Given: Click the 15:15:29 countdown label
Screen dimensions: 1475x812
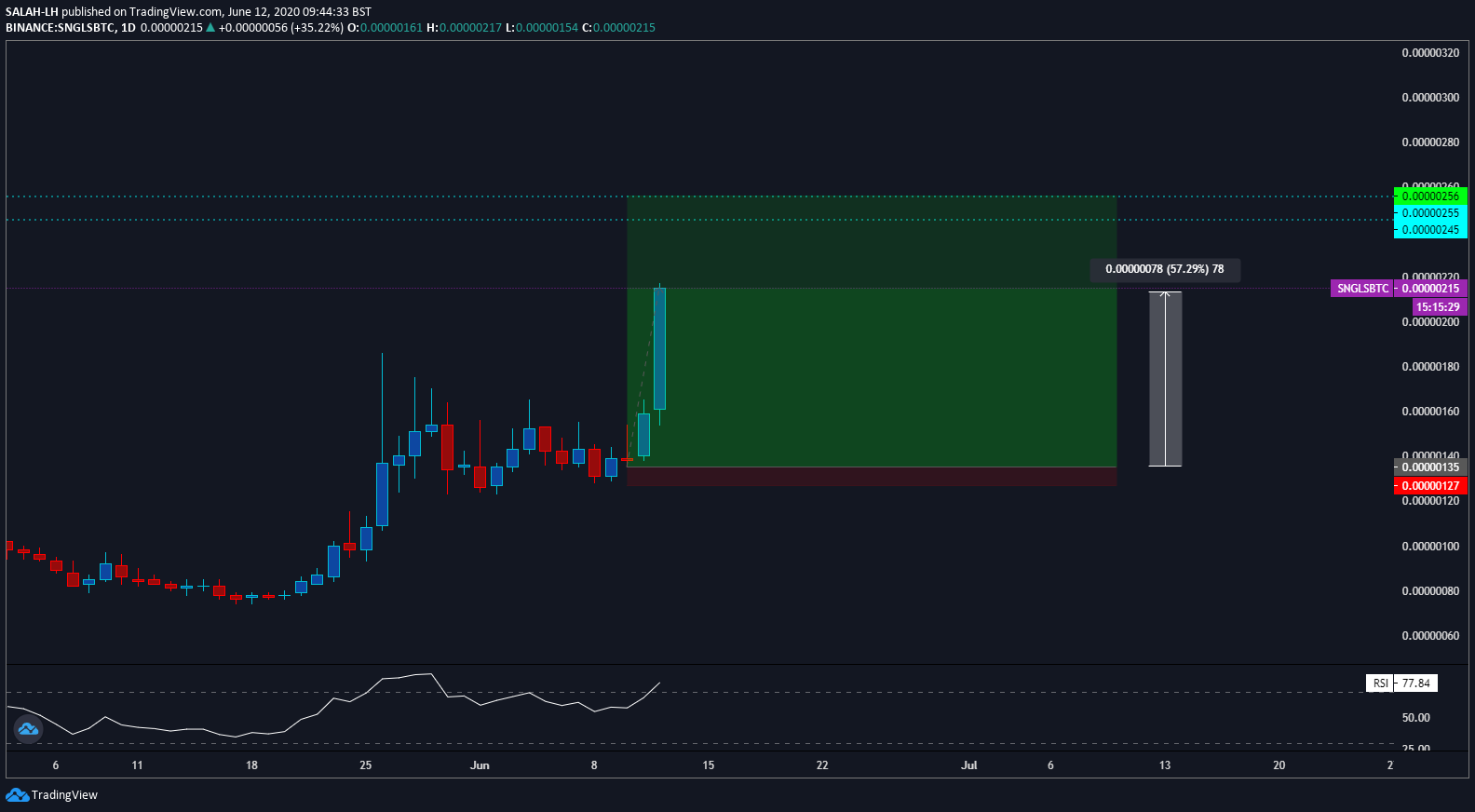Looking at the screenshot, I should point(1439,307).
